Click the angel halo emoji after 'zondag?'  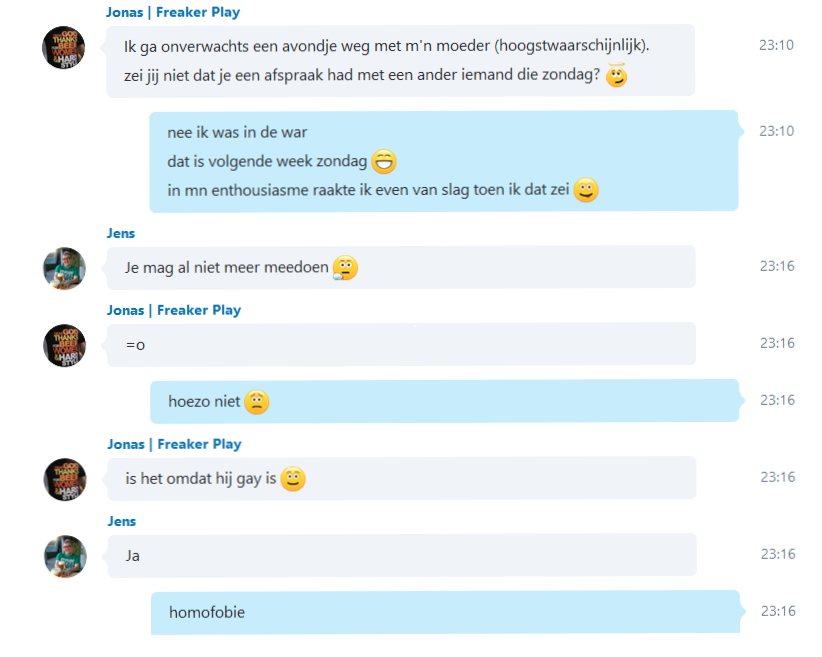[616, 76]
